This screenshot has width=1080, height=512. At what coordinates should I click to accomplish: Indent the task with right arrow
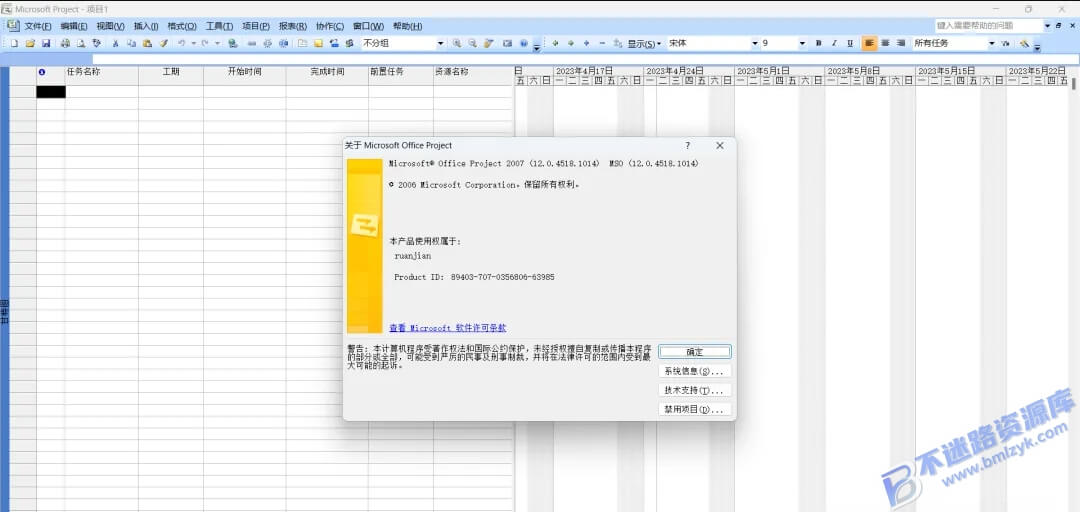(x=571, y=43)
